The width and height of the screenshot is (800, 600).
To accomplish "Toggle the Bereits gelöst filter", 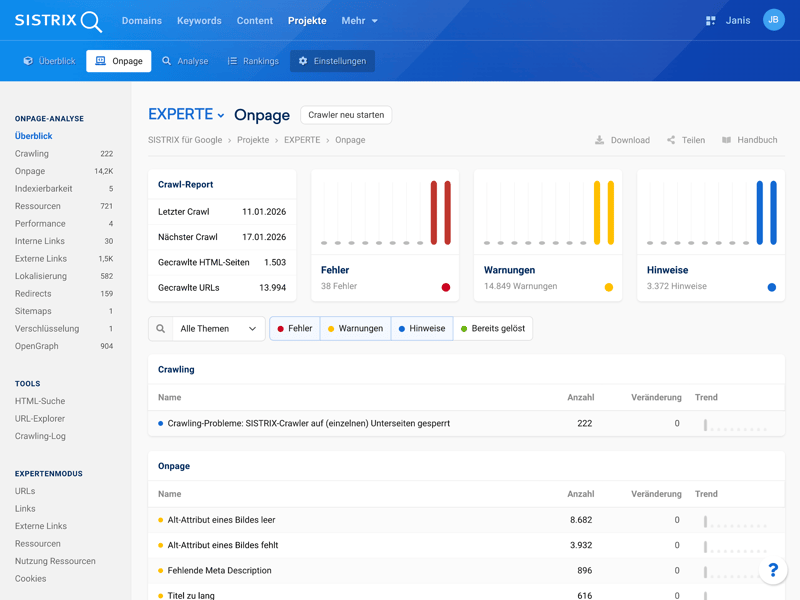I will [492, 328].
